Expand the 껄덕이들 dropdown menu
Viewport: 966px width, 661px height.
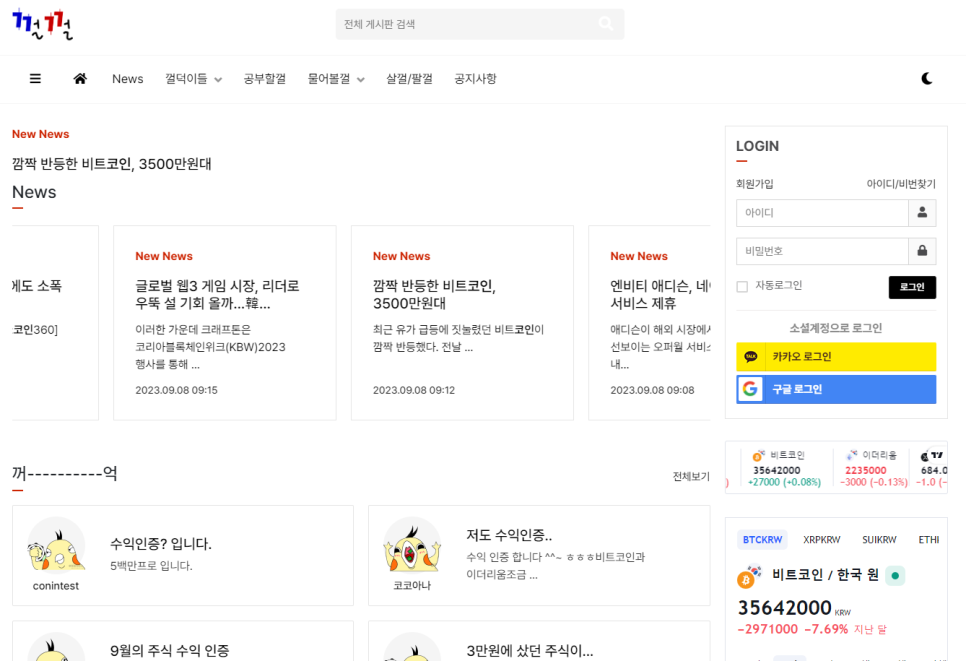coord(193,79)
